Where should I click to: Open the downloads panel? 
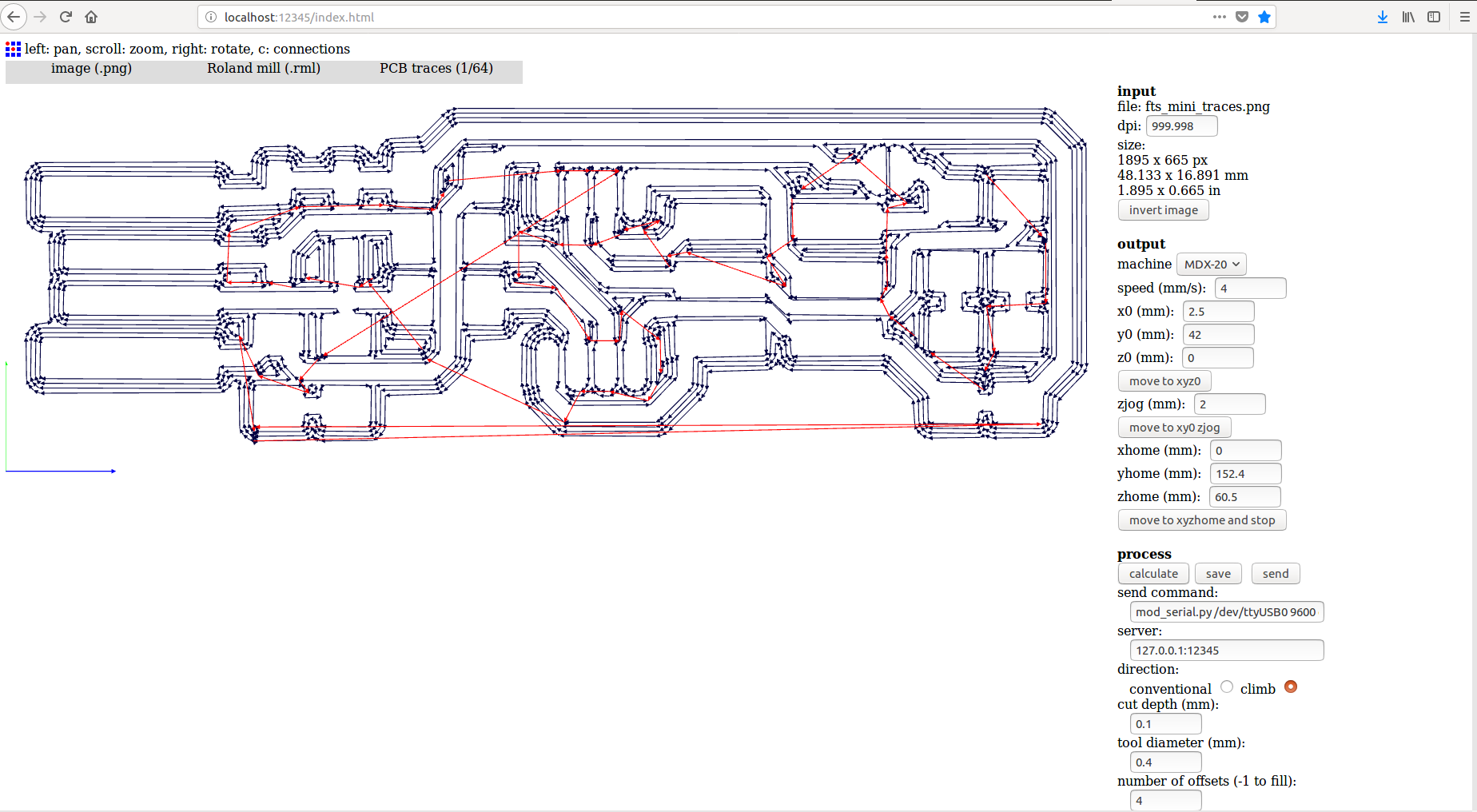[x=1383, y=17]
